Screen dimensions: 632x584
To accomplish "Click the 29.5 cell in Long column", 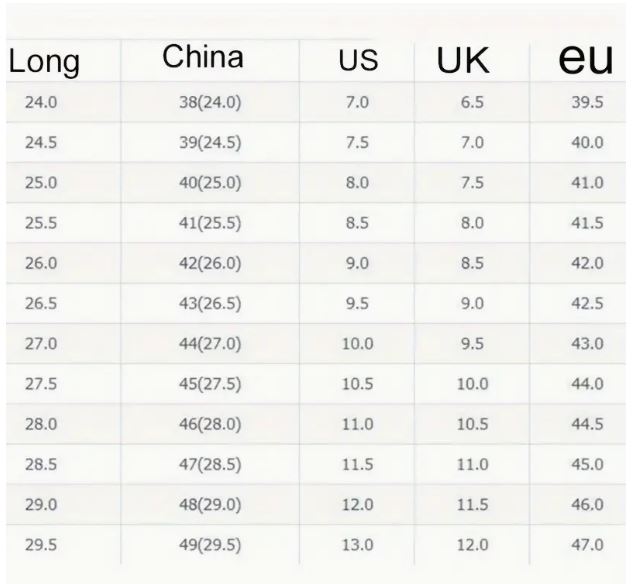I will (41, 545).
